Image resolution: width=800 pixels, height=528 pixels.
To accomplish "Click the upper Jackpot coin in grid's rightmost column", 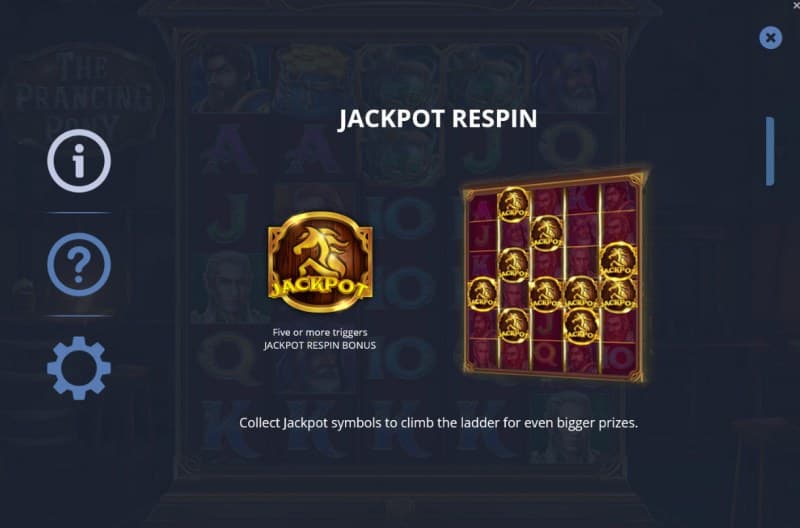I will coord(618,261).
